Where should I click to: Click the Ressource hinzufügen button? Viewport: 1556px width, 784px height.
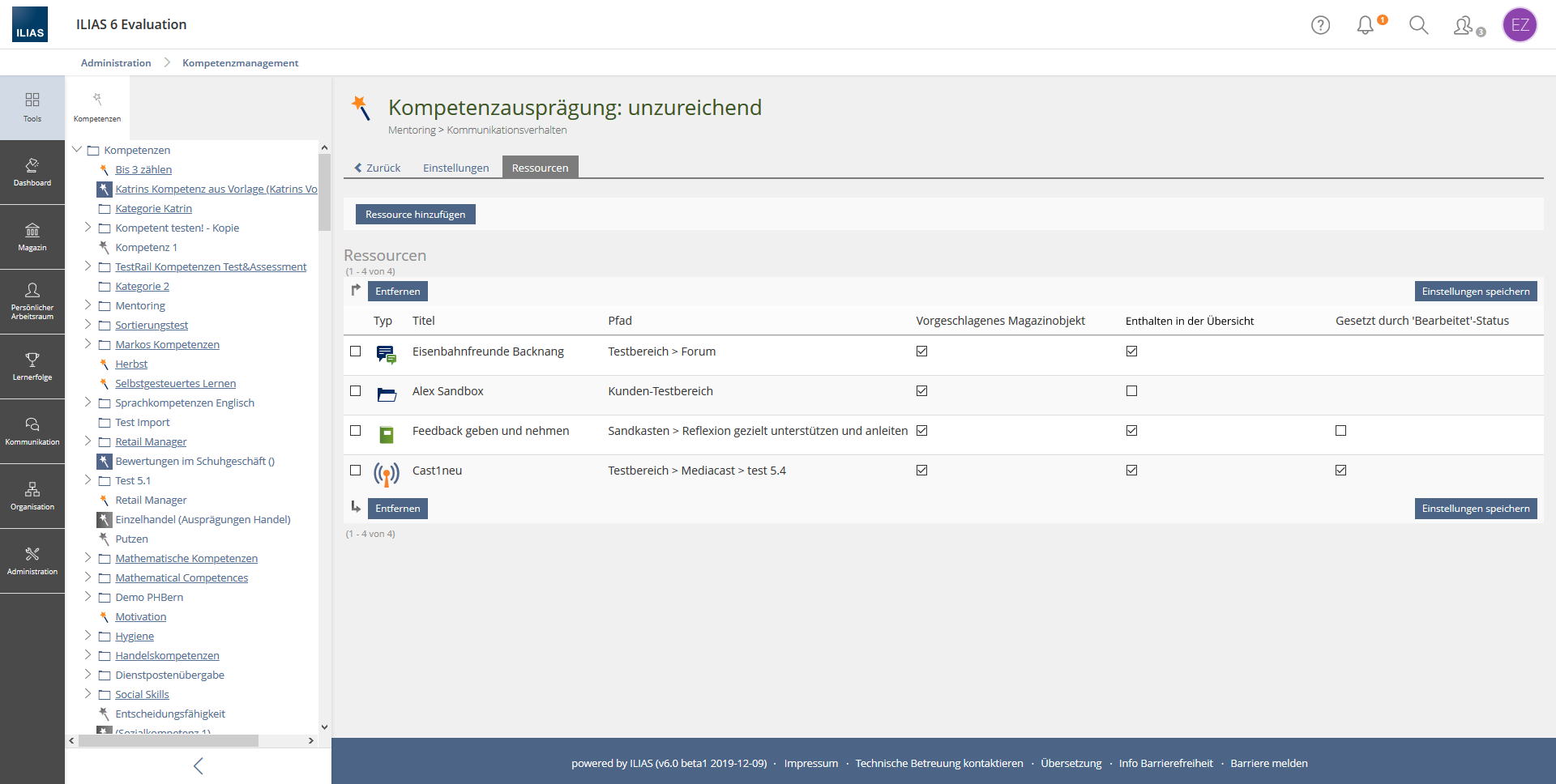pyautogui.click(x=415, y=215)
